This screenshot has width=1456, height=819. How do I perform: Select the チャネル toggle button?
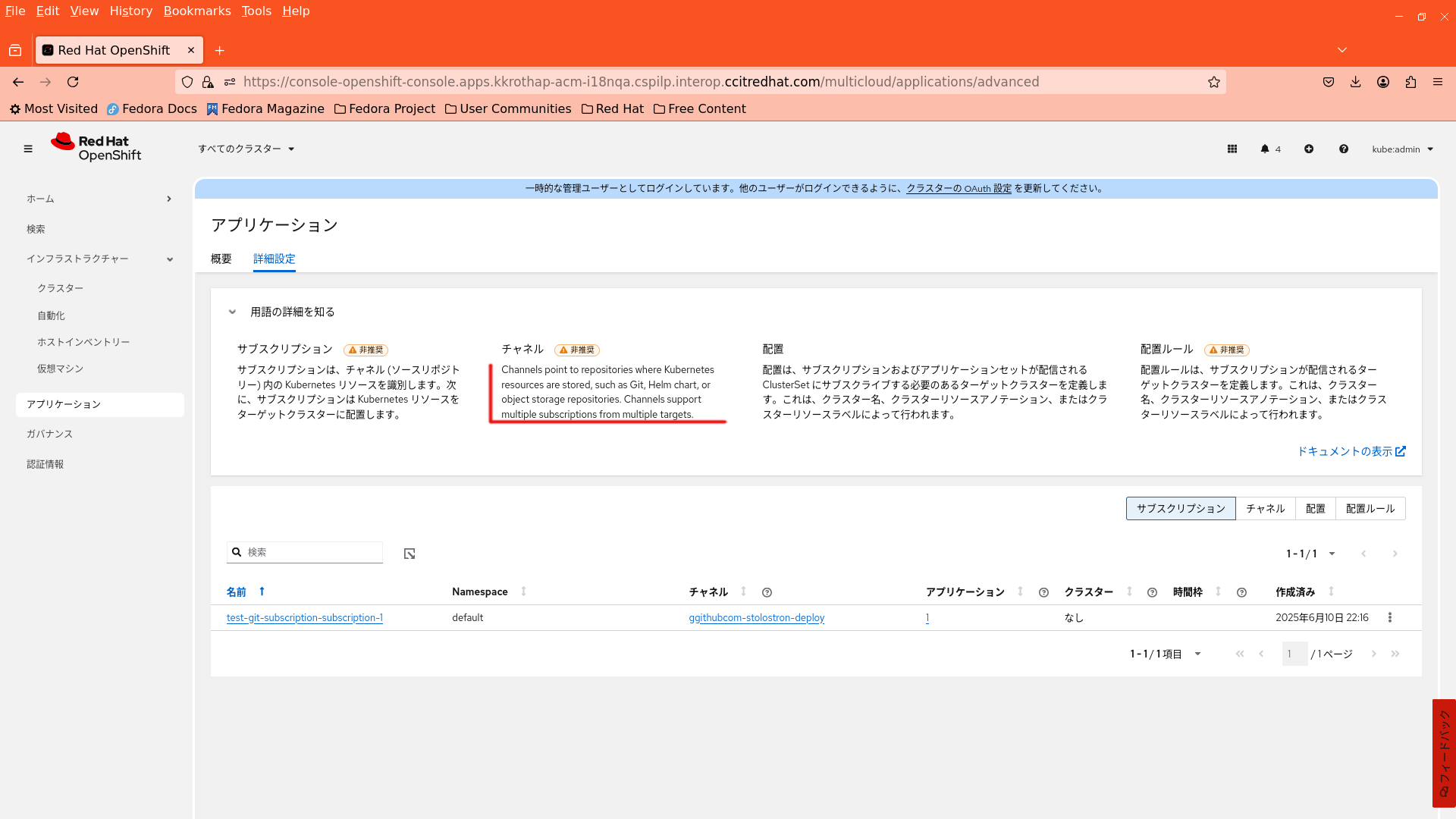pos(1265,509)
